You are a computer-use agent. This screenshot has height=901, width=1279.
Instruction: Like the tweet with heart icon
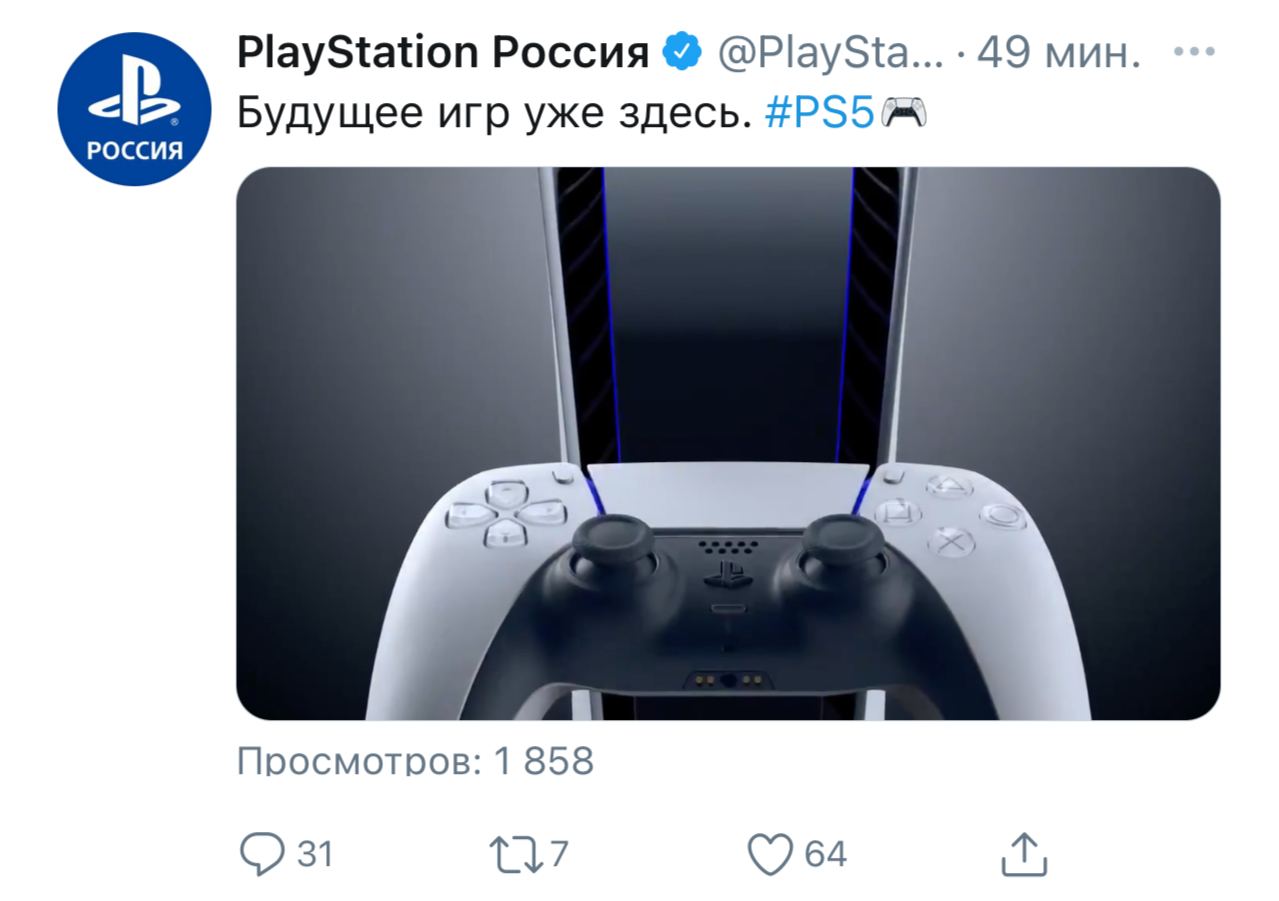[771, 855]
